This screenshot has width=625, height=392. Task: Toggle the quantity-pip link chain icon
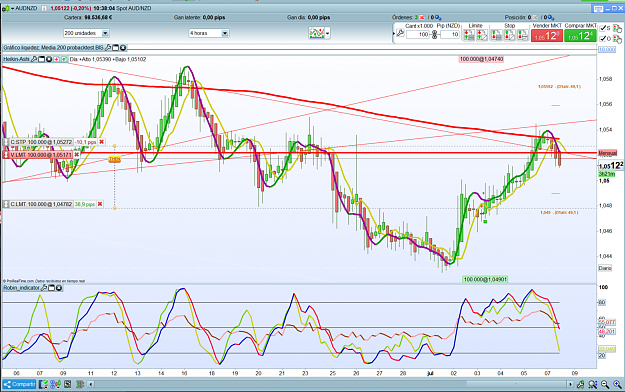[434, 35]
